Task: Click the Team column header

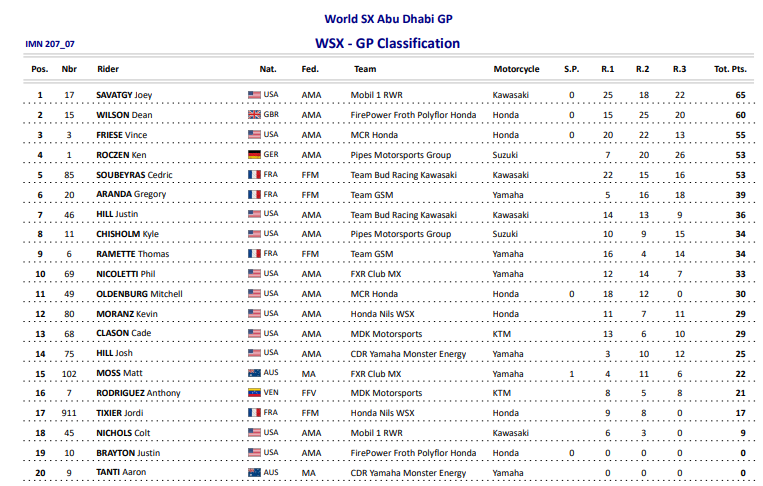Action: coord(364,69)
